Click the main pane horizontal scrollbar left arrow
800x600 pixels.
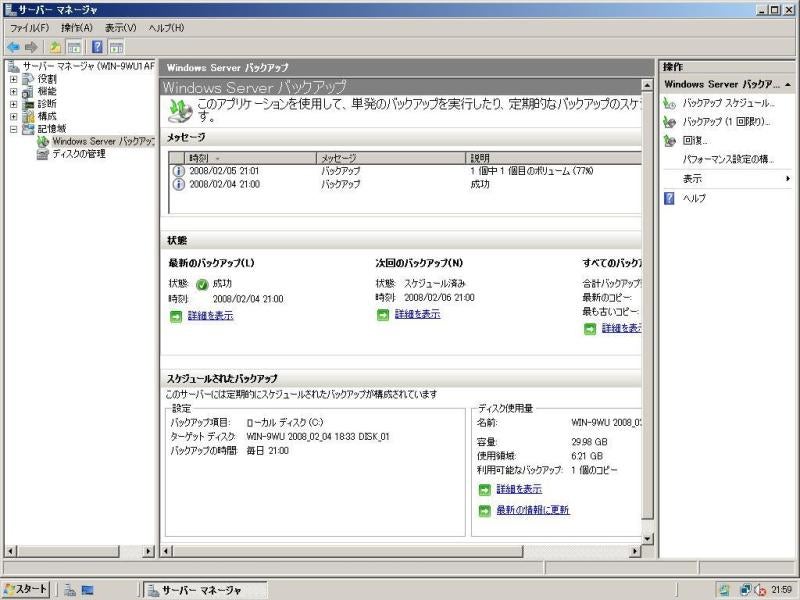click(166, 551)
